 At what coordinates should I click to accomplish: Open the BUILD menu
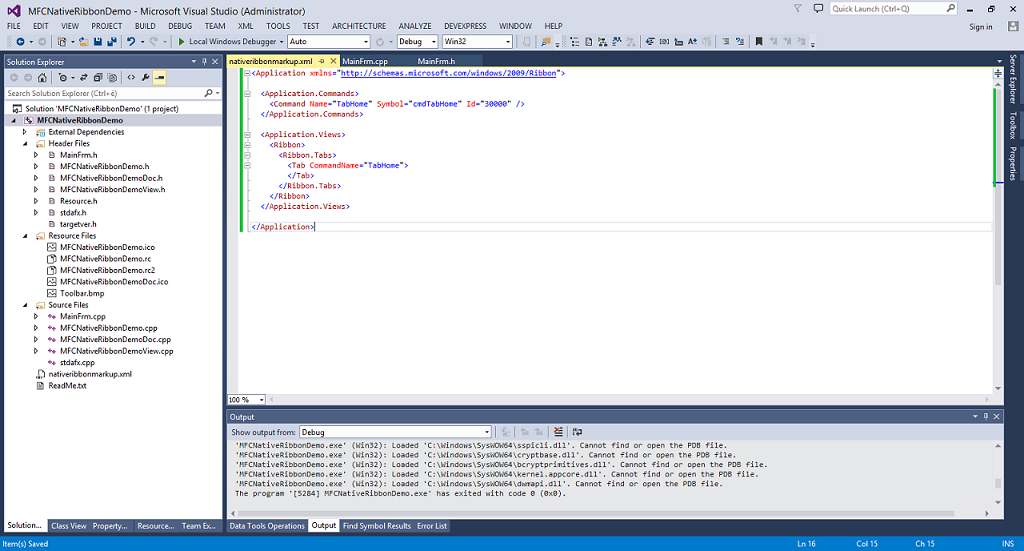[145, 26]
